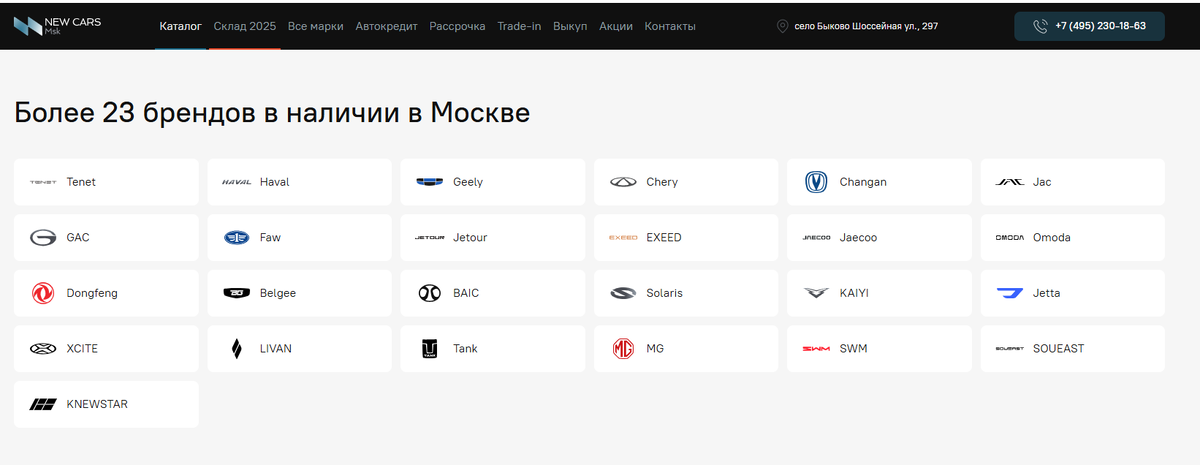Click the SWM brand logo icon
The image size is (1200, 465).
coord(816,349)
